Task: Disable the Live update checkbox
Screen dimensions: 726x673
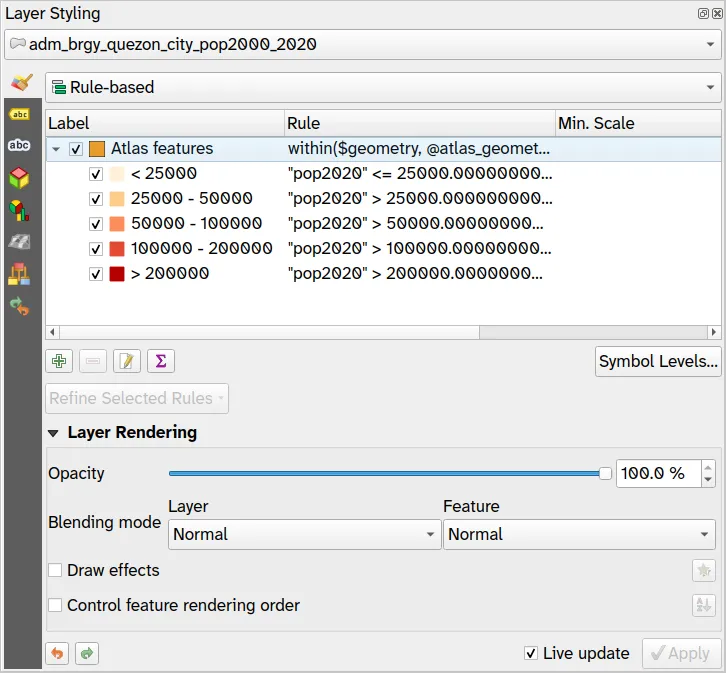Action: point(531,653)
